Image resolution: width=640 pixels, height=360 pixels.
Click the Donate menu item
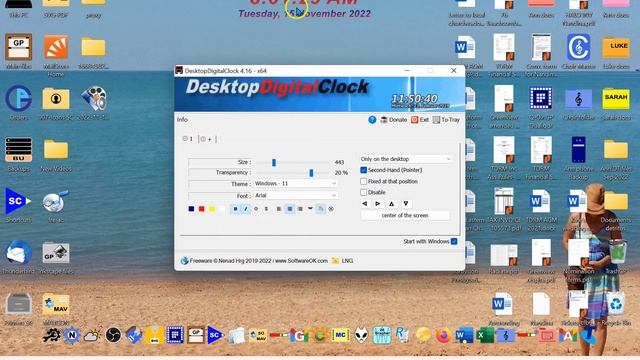pos(394,120)
